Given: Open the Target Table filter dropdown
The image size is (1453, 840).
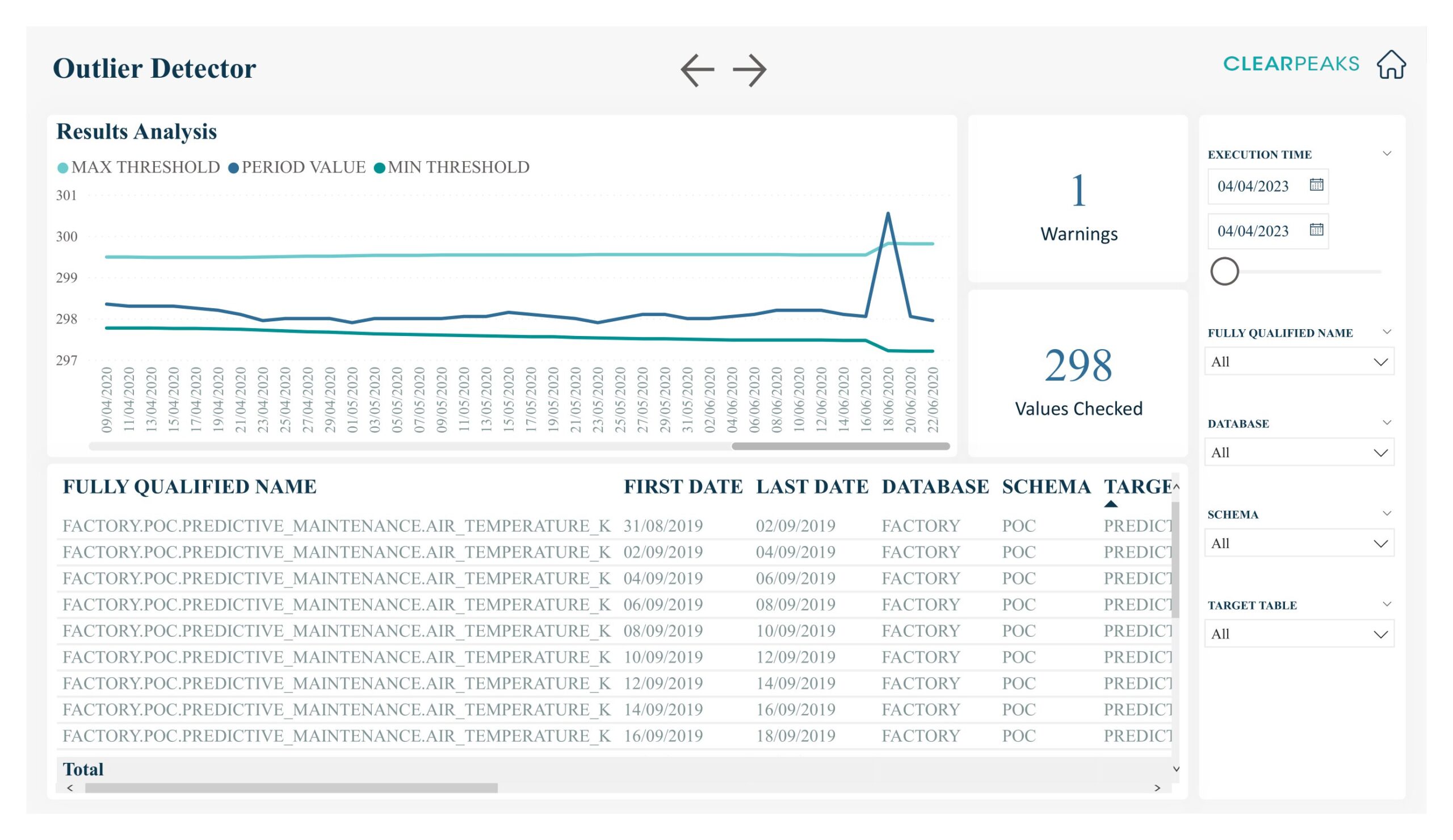Looking at the screenshot, I should coord(1299,633).
